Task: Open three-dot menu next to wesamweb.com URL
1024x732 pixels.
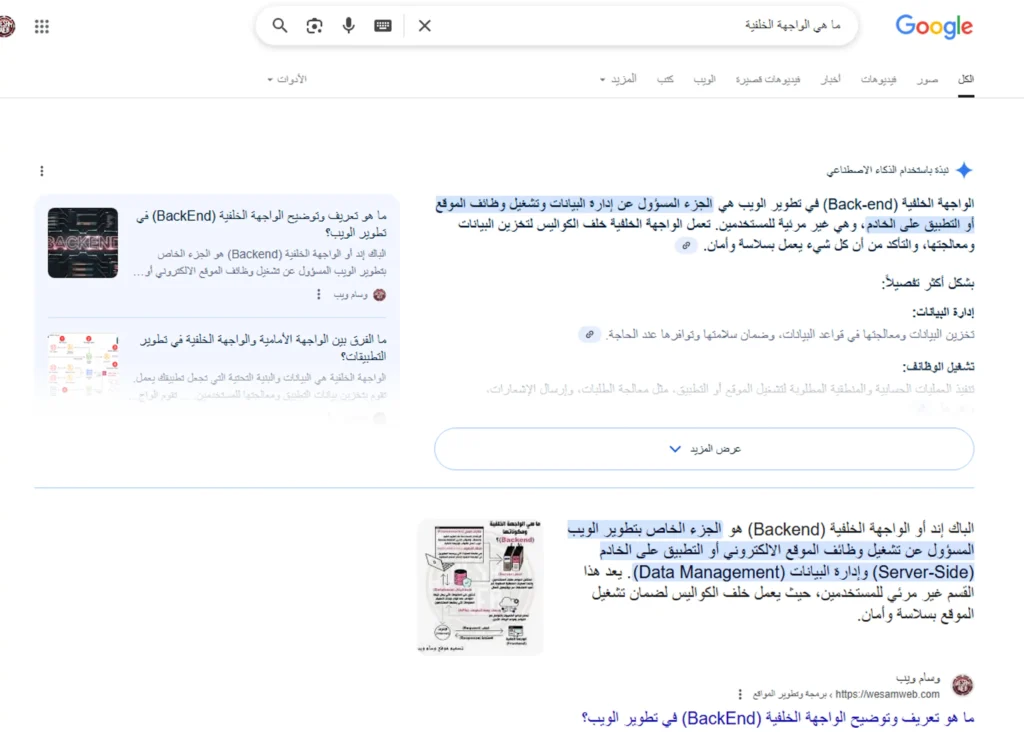Action: point(740,694)
